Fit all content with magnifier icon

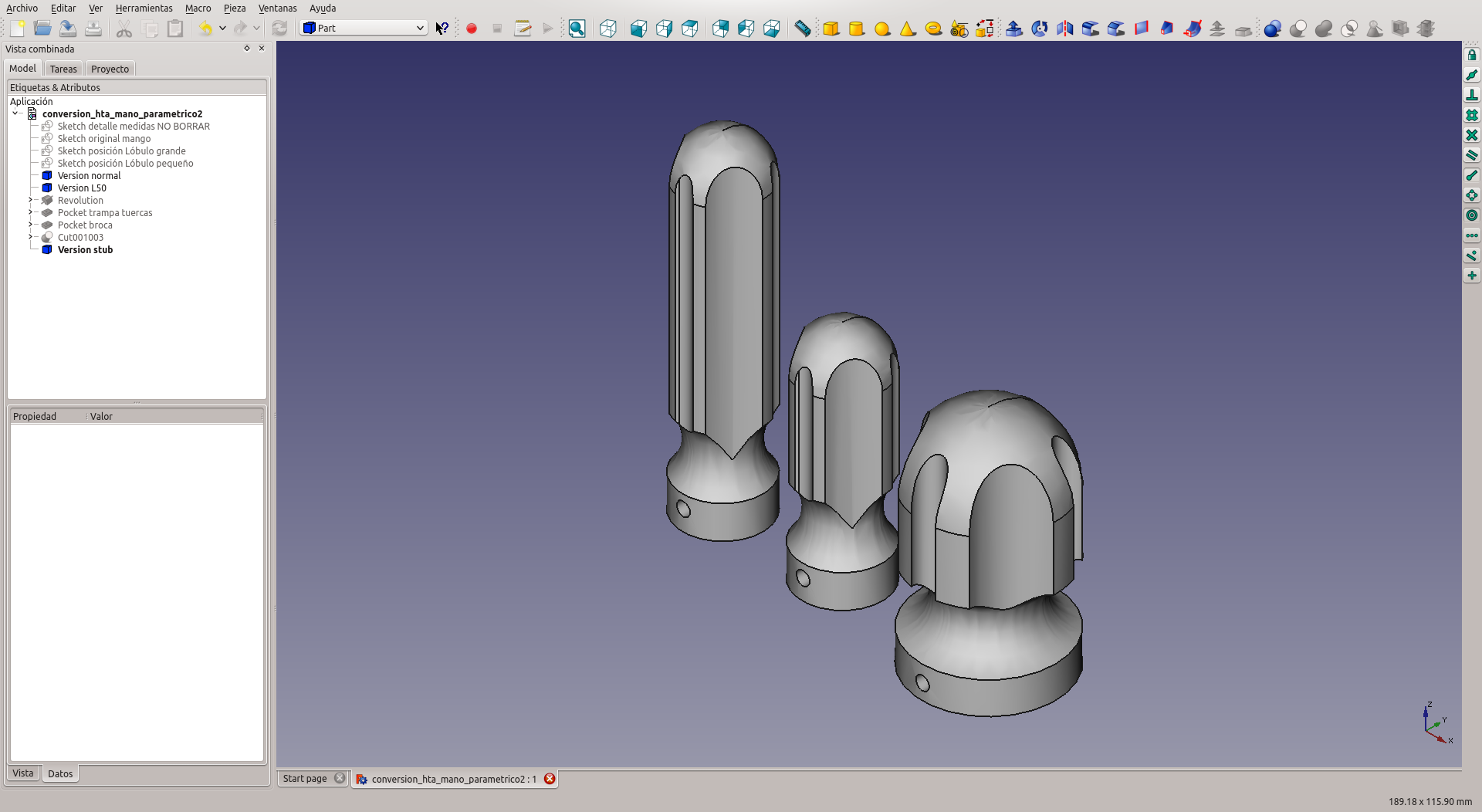[577, 29]
